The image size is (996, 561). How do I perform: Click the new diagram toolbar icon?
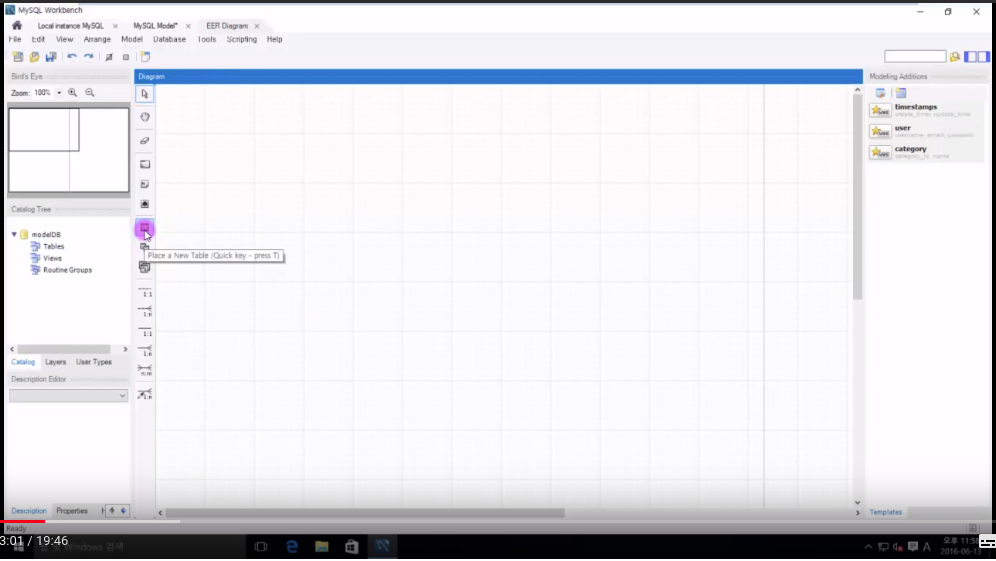[145, 57]
